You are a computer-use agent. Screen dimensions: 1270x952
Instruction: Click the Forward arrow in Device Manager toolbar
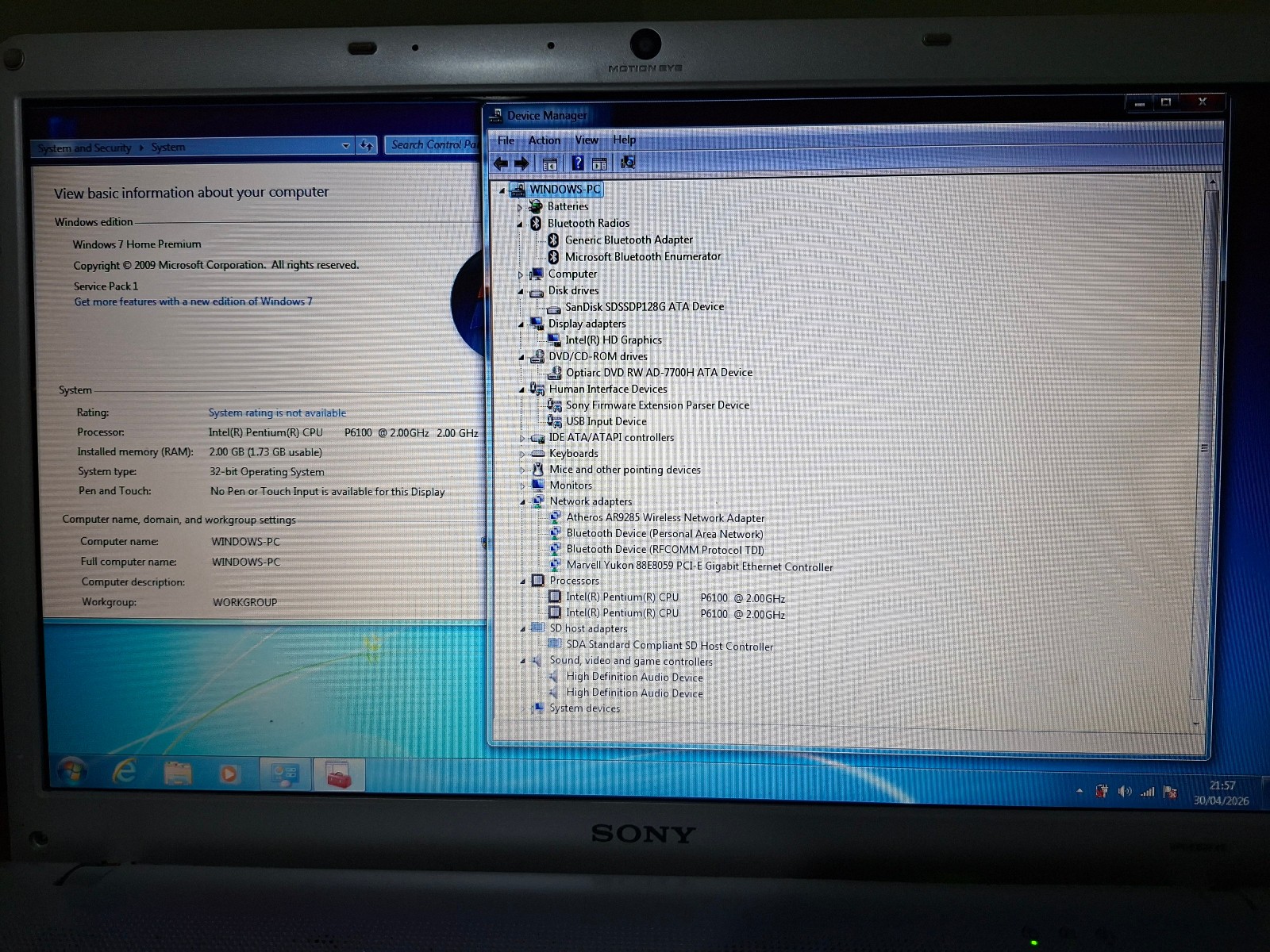tap(521, 163)
